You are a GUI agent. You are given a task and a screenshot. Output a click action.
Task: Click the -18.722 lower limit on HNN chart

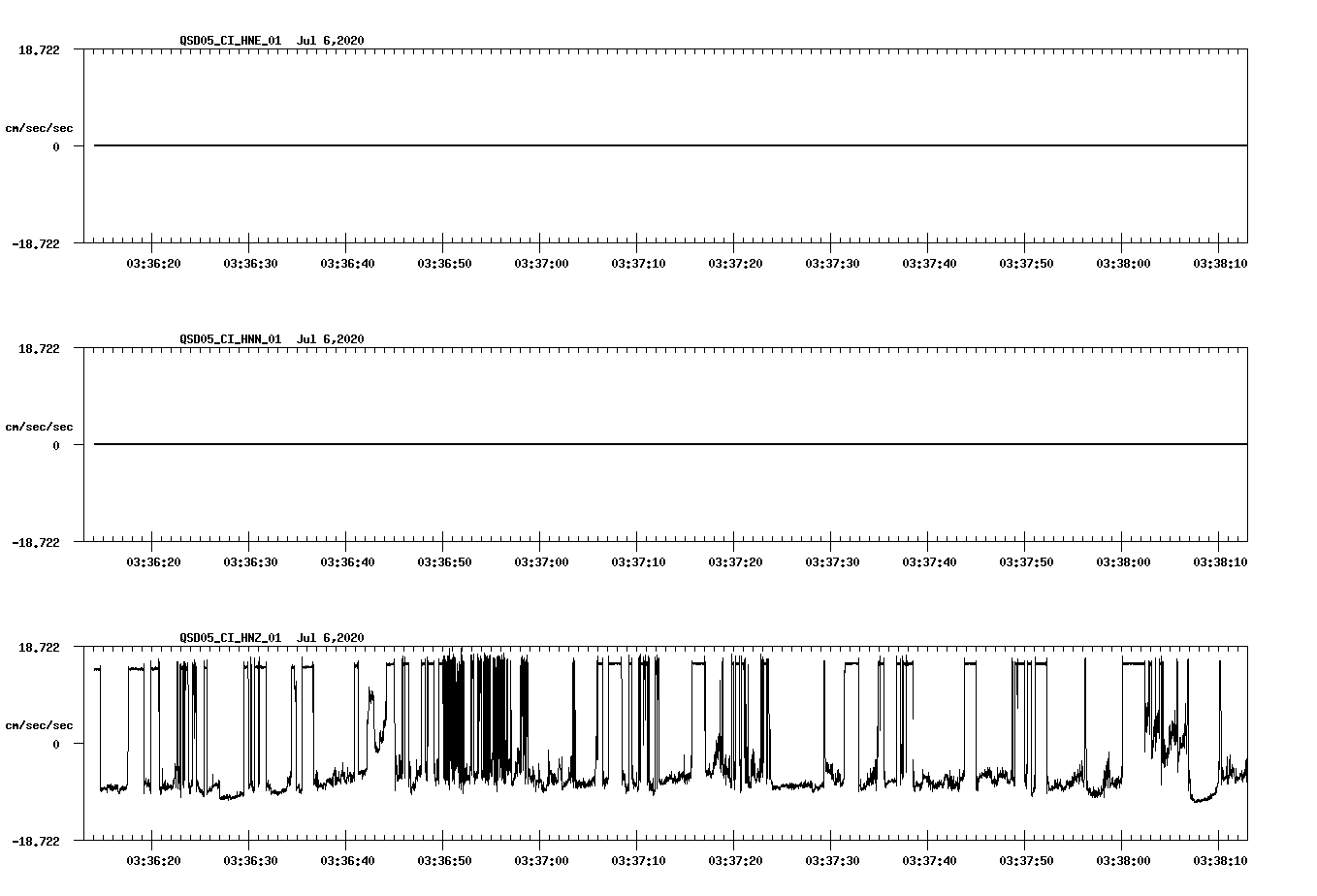point(36,543)
